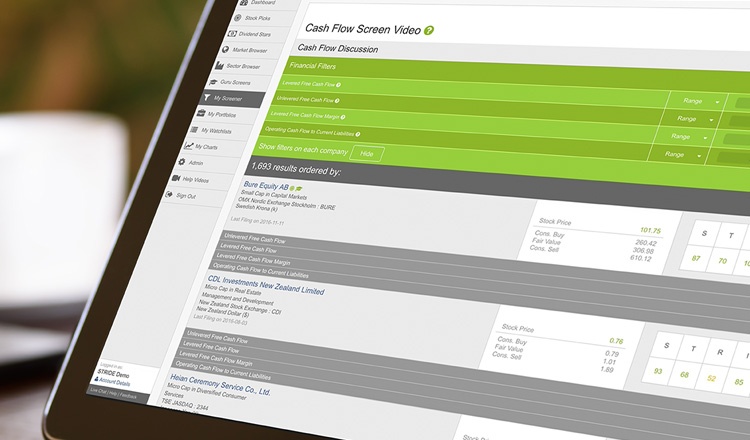Viewport: 750px width, 440px height.
Task: Click the Market Browser globe icon
Action: 226,49
